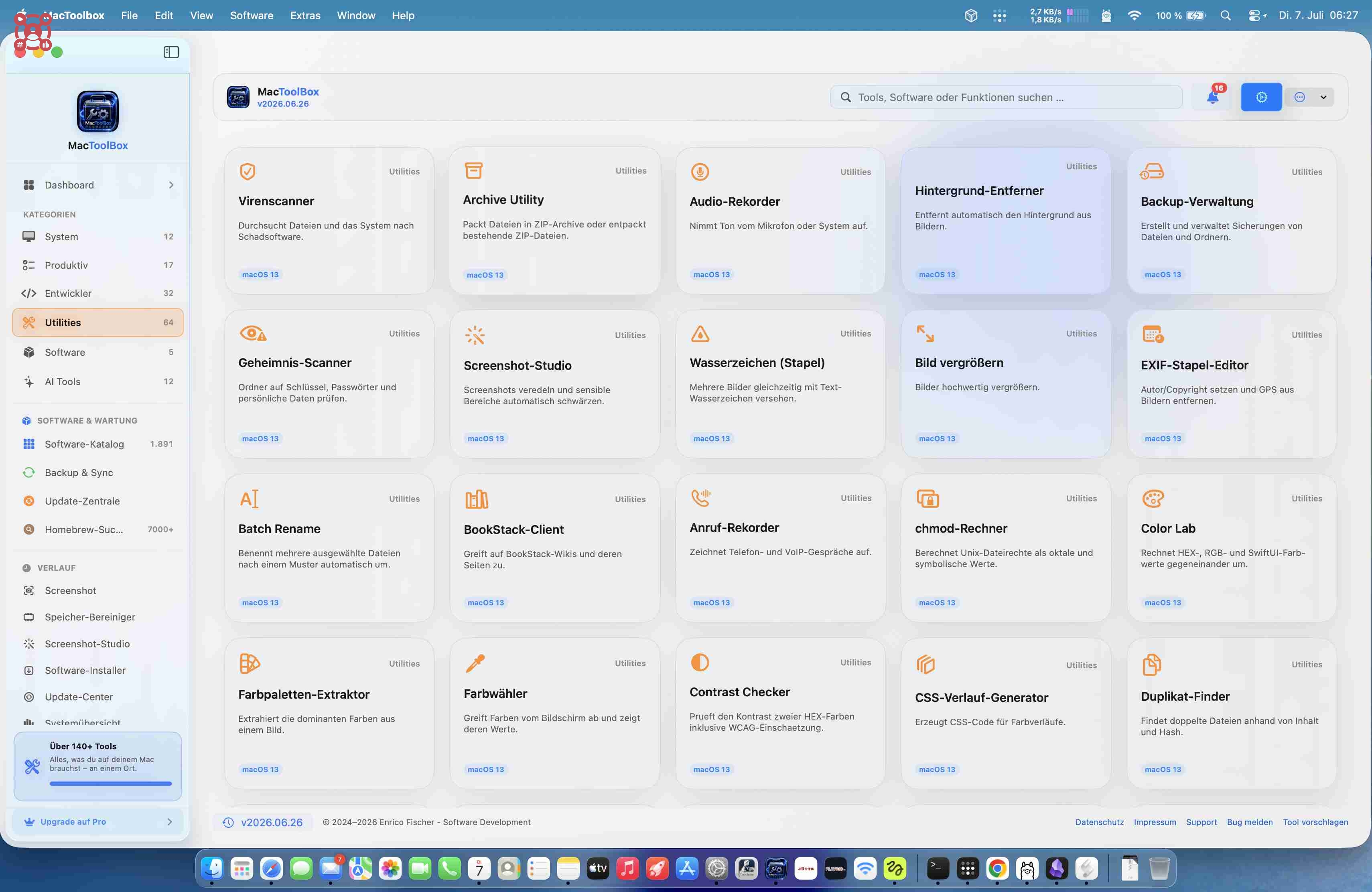Click the Farbpaletten-Extraktor swatch icon
Viewport: 1372px width, 892px height.
[x=250, y=663]
